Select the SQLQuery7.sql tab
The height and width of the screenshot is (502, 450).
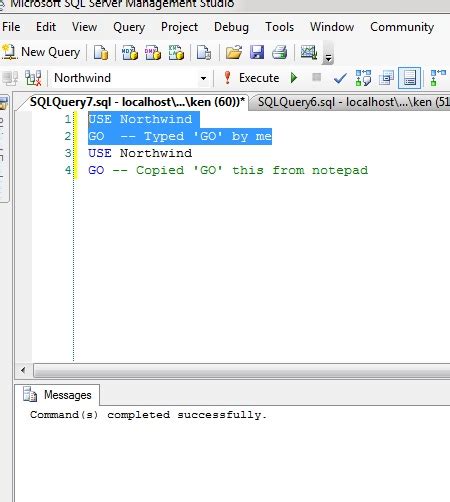pyautogui.click(x=137, y=102)
